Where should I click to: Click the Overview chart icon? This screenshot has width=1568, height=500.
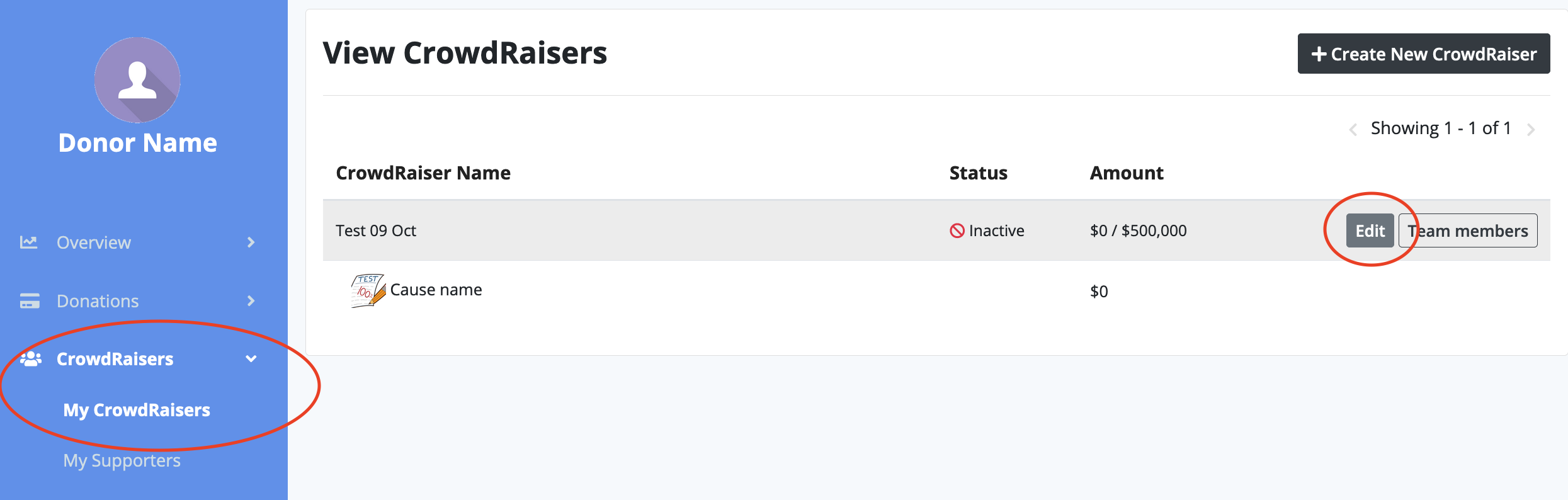click(29, 242)
